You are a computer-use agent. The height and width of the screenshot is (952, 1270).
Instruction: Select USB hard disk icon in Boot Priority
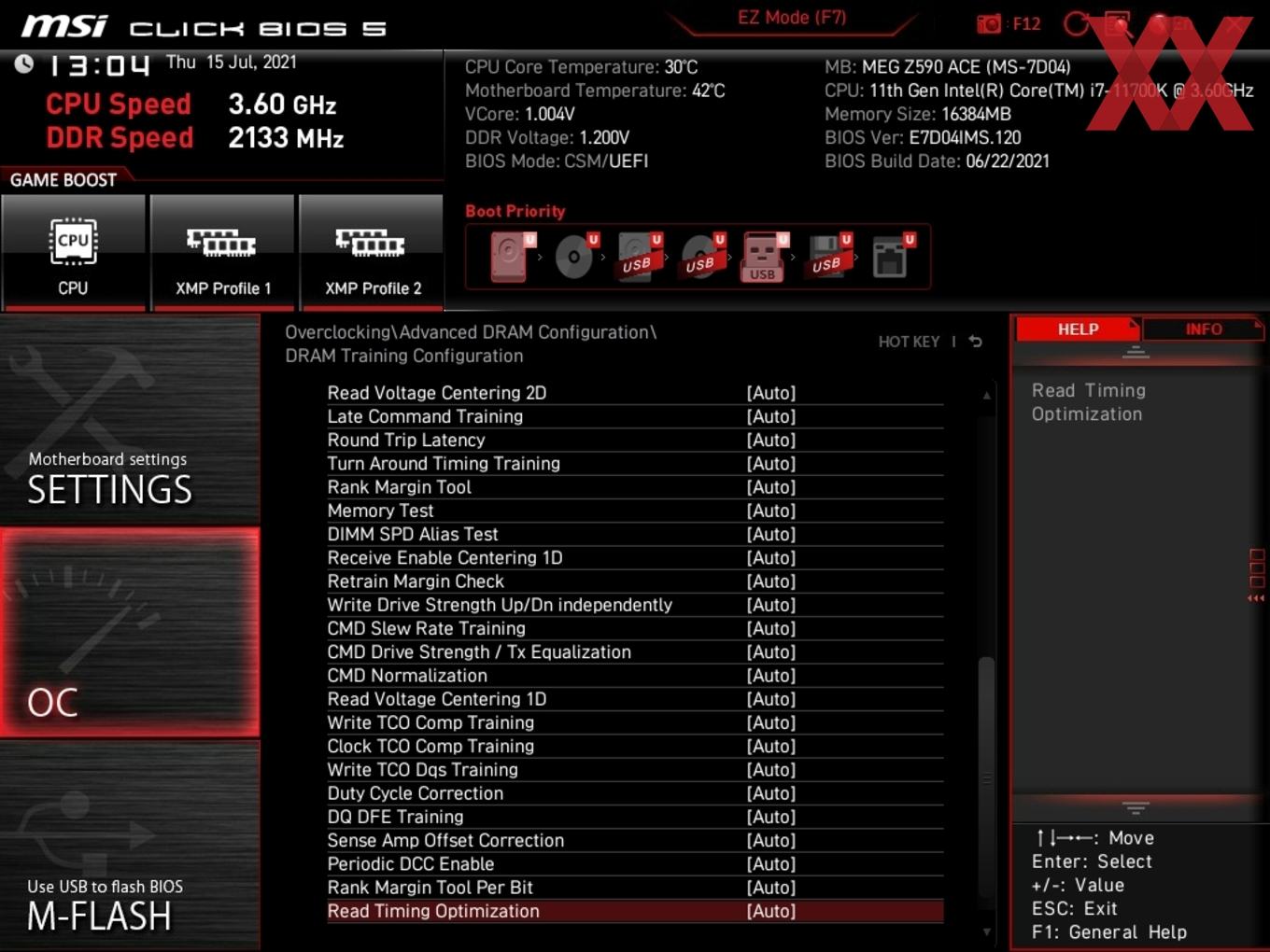[x=639, y=256]
